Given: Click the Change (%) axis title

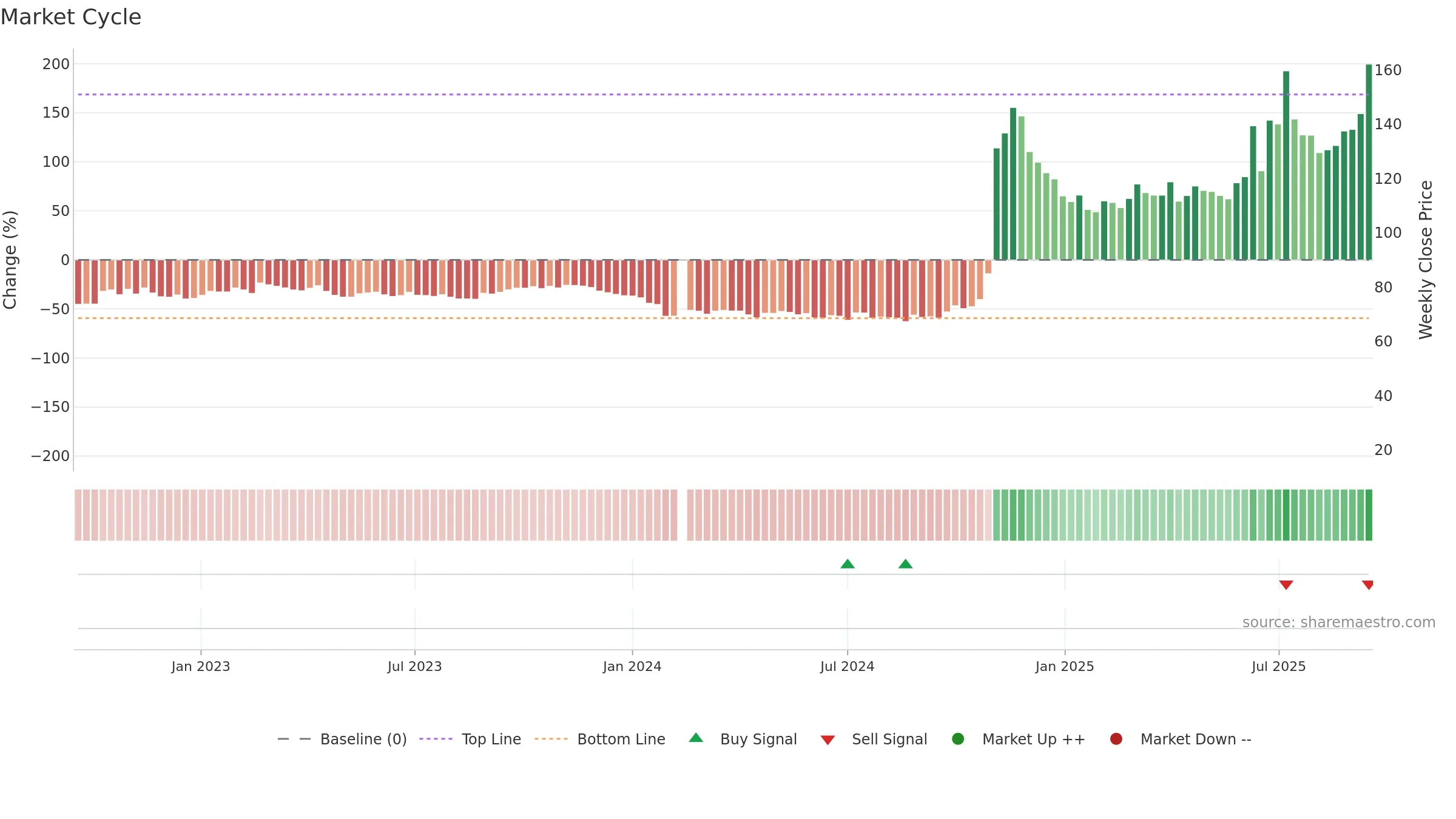Looking at the screenshot, I should click(10, 260).
